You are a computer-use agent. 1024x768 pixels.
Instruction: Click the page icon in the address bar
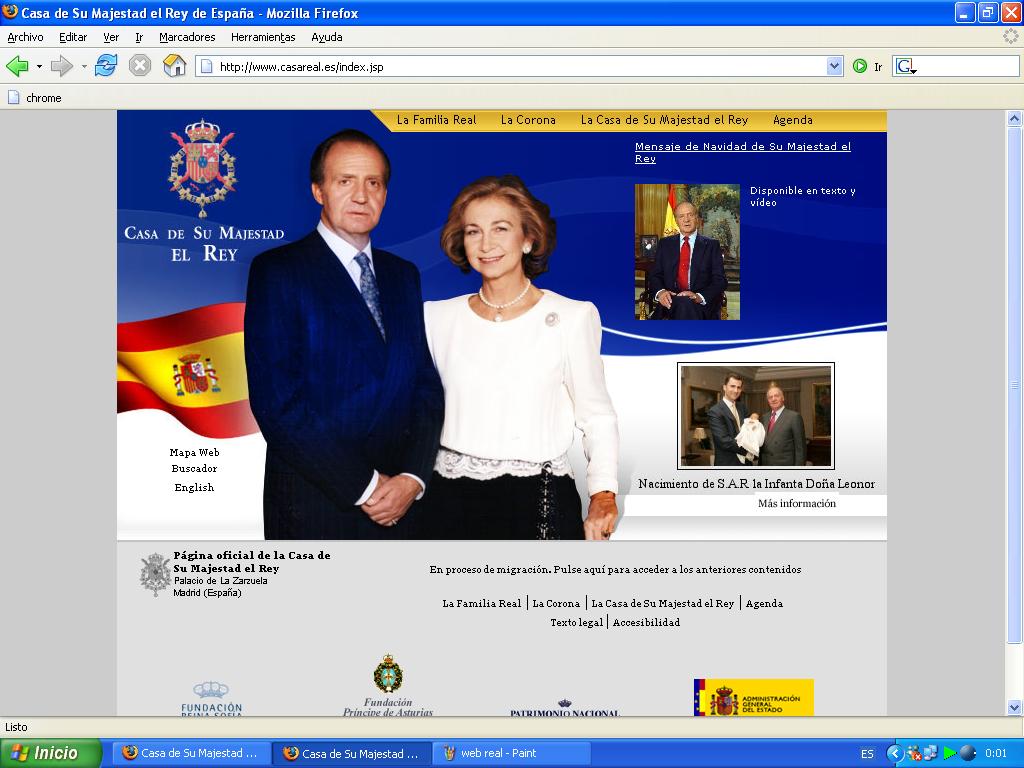(206, 66)
